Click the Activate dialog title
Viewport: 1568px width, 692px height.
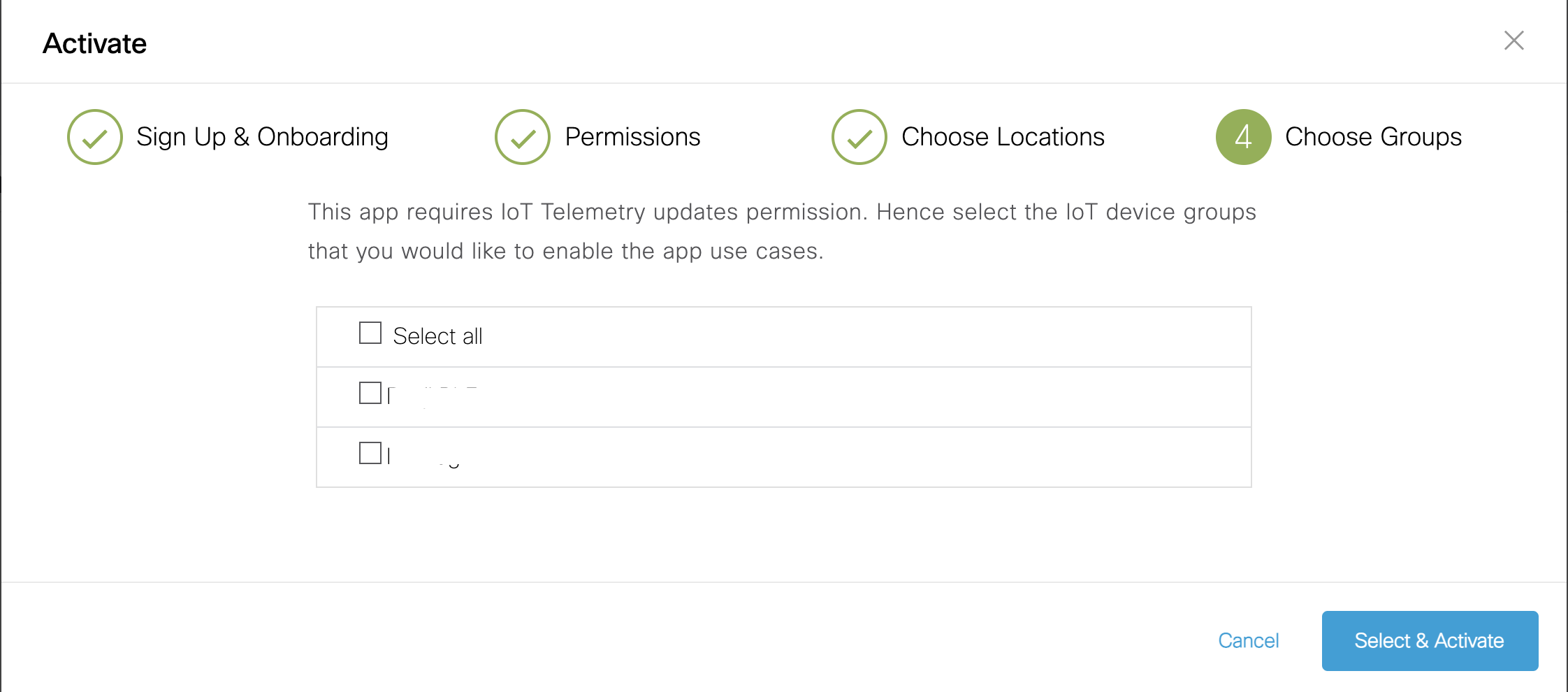(95, 43)
